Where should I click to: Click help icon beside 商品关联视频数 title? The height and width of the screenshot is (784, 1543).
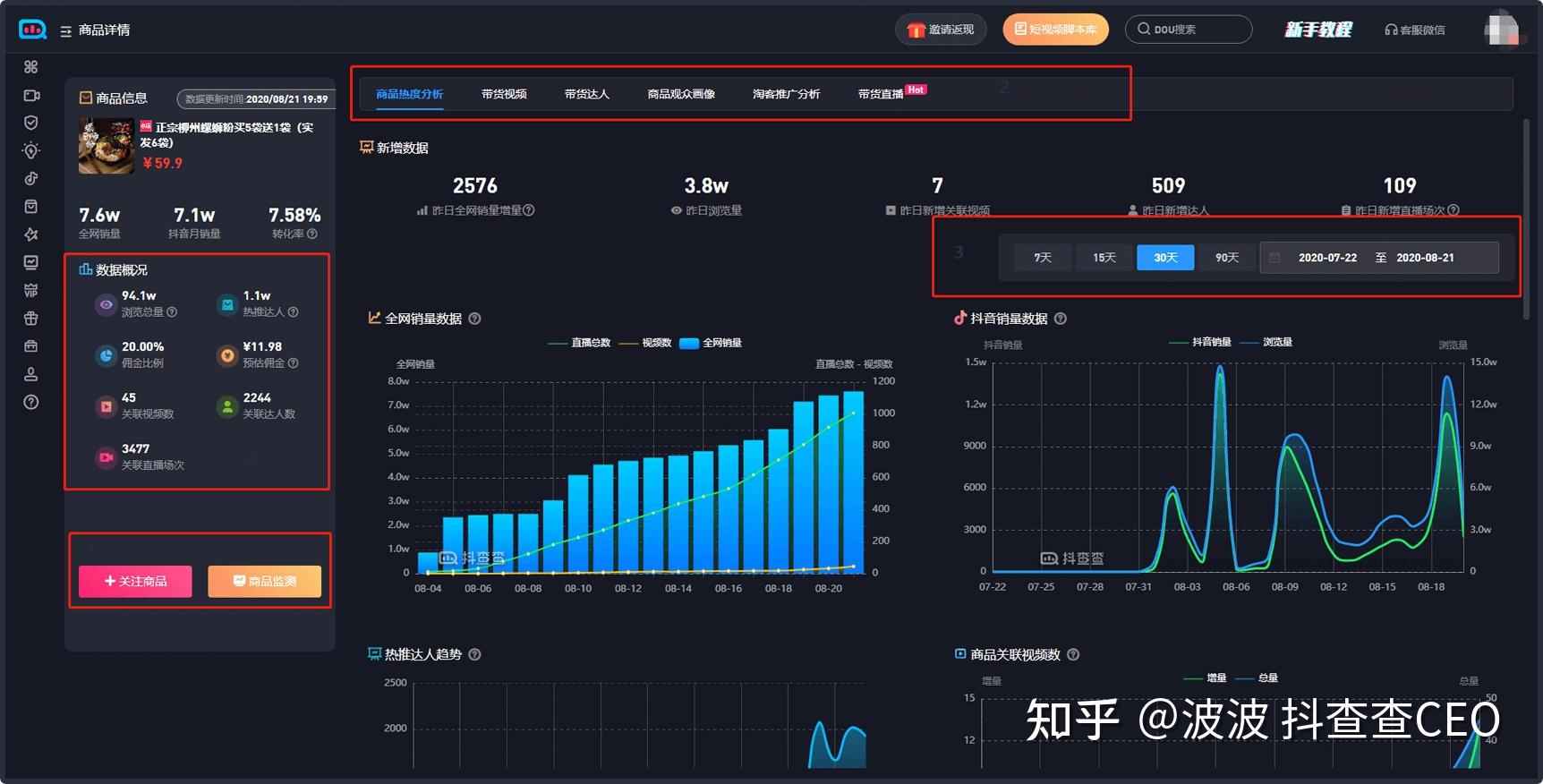click(x=1073, y=654)
